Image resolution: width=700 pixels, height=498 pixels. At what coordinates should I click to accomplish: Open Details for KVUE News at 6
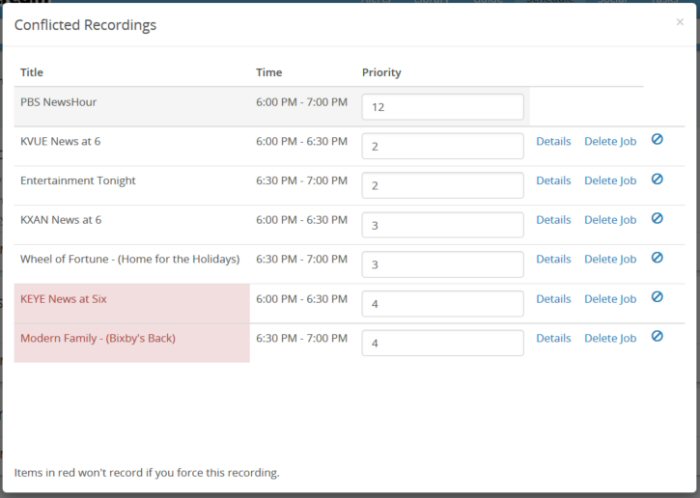[x=554, y=141]
